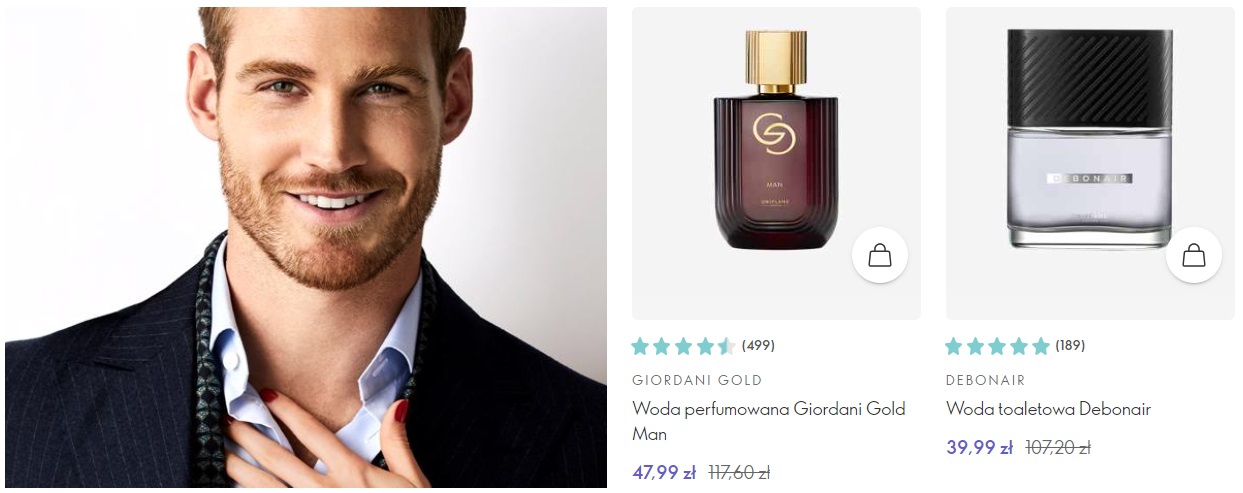
Task: Open Woda perfumowana Giordani Gold Man title
Action: pyautogui.click(x=769, y=421)
